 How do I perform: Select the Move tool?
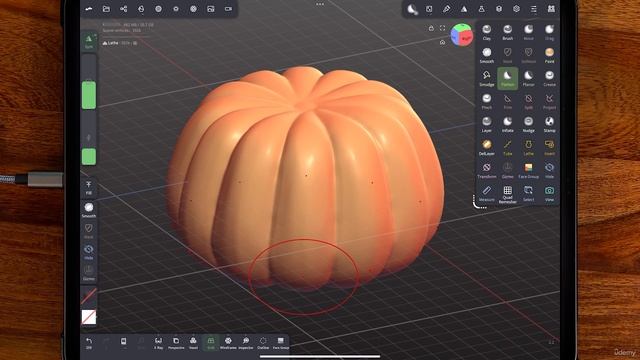click(529, 32)
